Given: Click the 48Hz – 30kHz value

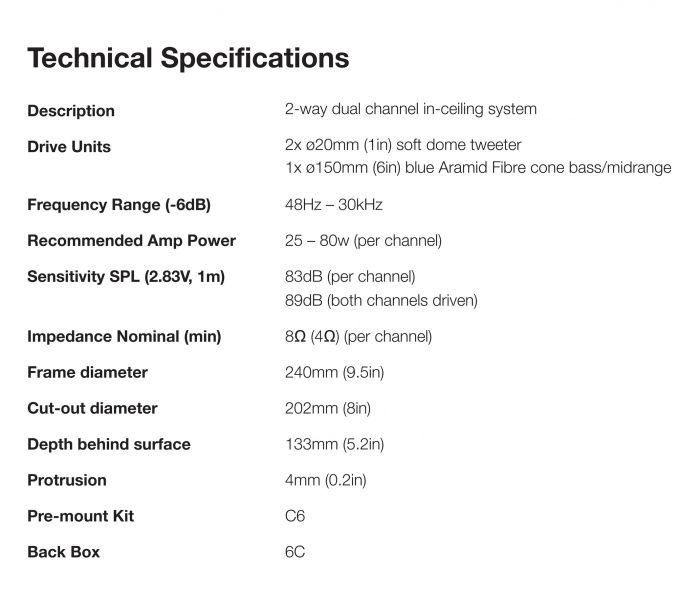Looking at the screenshot, I should 334,205.
